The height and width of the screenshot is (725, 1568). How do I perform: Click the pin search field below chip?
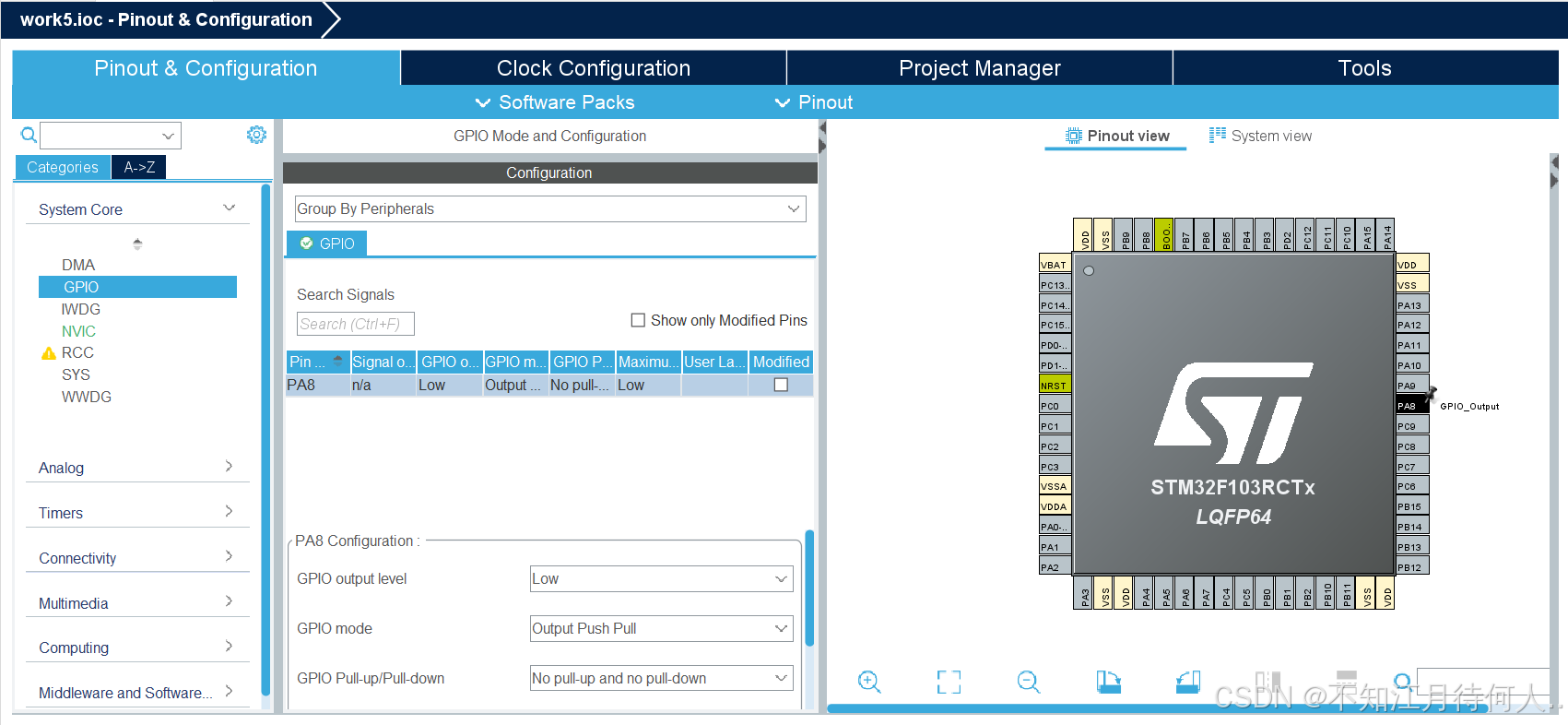(x=1482, y=682)
